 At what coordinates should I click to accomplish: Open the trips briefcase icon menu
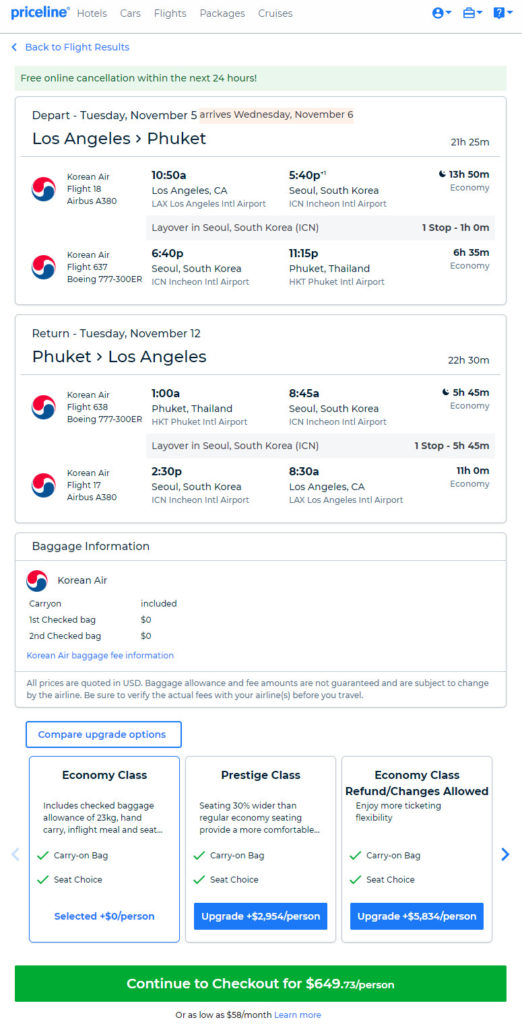[472, 13]
